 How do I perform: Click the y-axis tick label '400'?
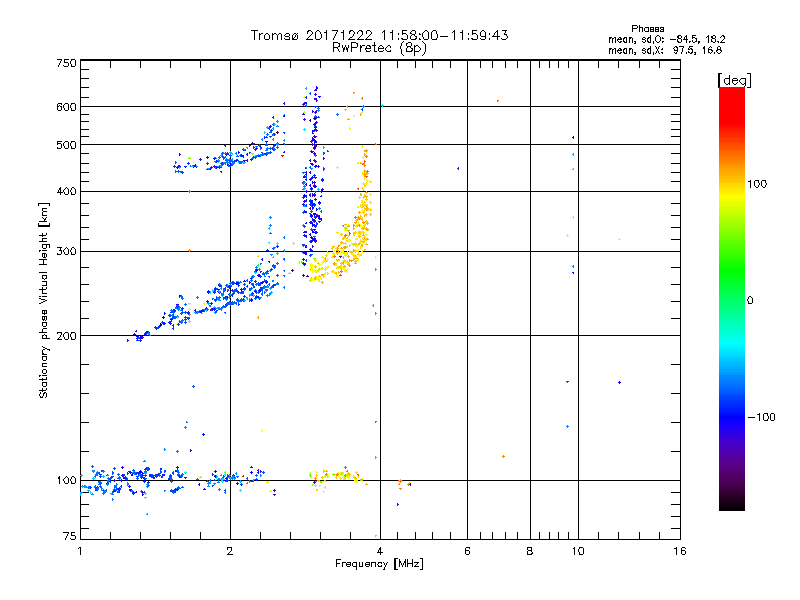click(66, 191)
